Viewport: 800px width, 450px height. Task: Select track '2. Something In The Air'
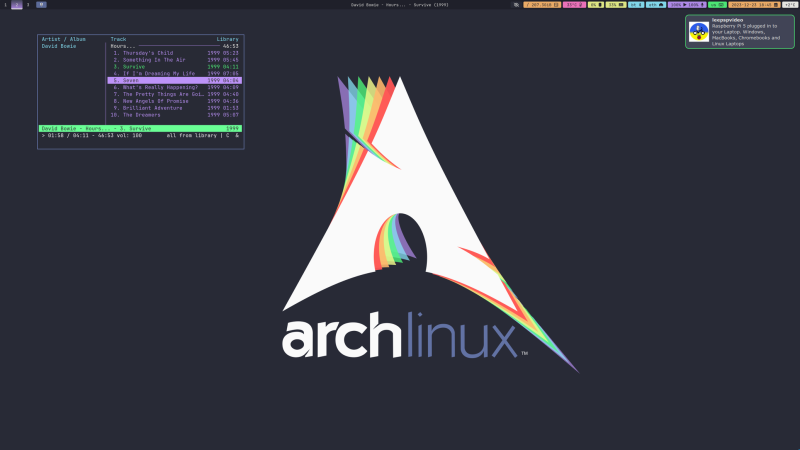click(174, 60)
